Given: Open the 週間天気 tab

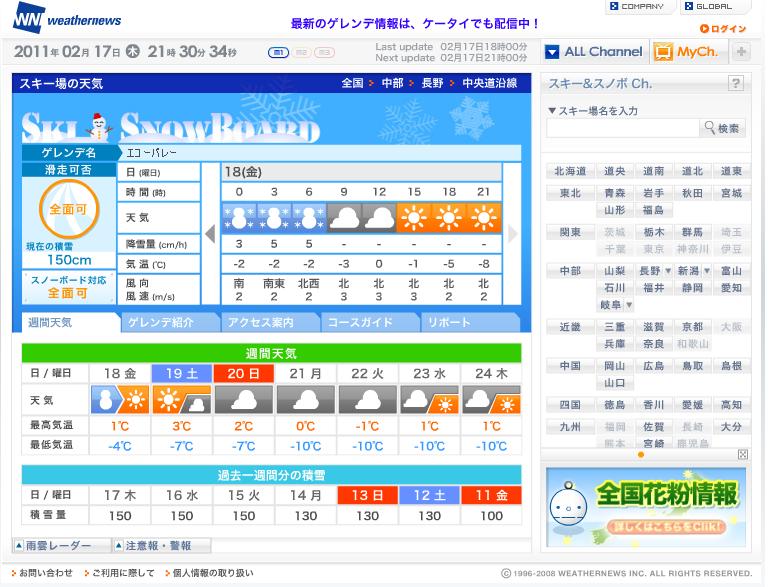Looking at the screenshot, I should pos(70,322).
